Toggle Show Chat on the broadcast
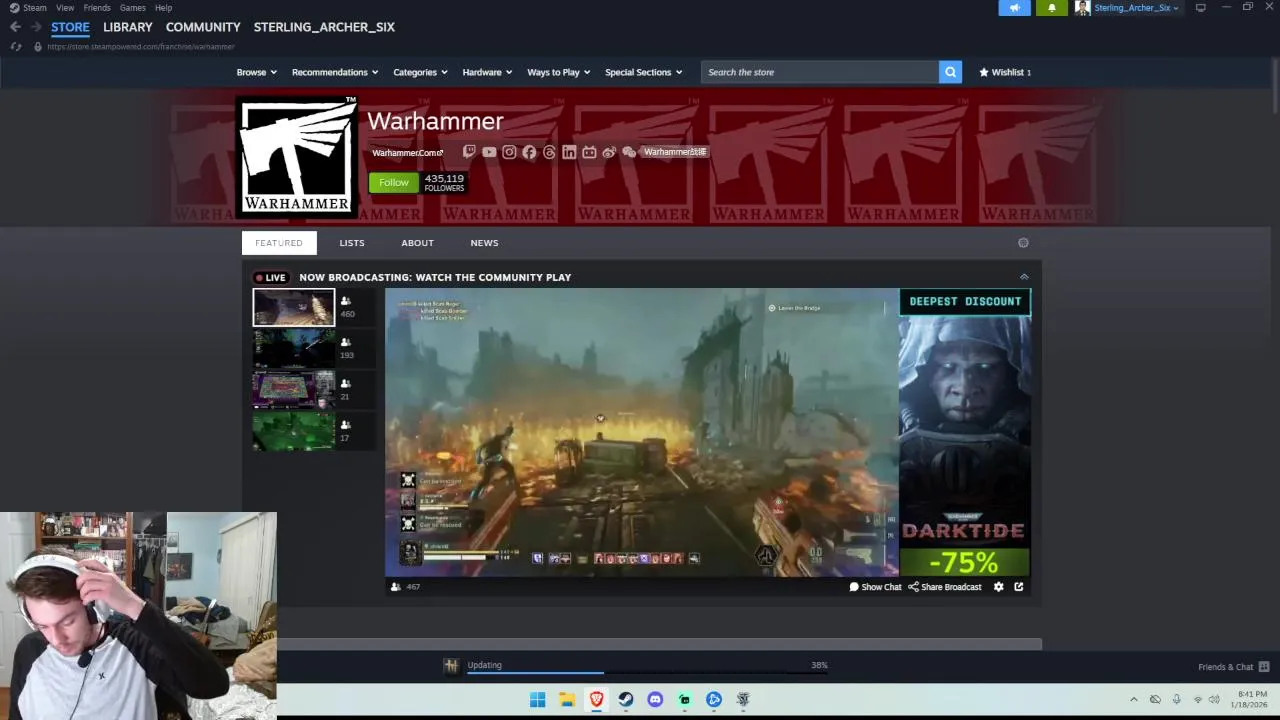 (x=875, y=587)
